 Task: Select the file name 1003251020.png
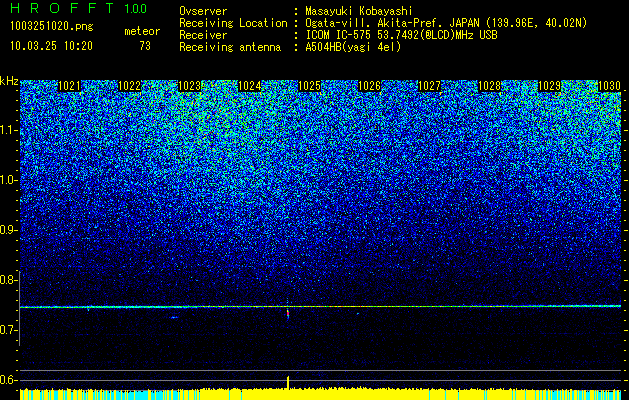click(x=52, y=27)
